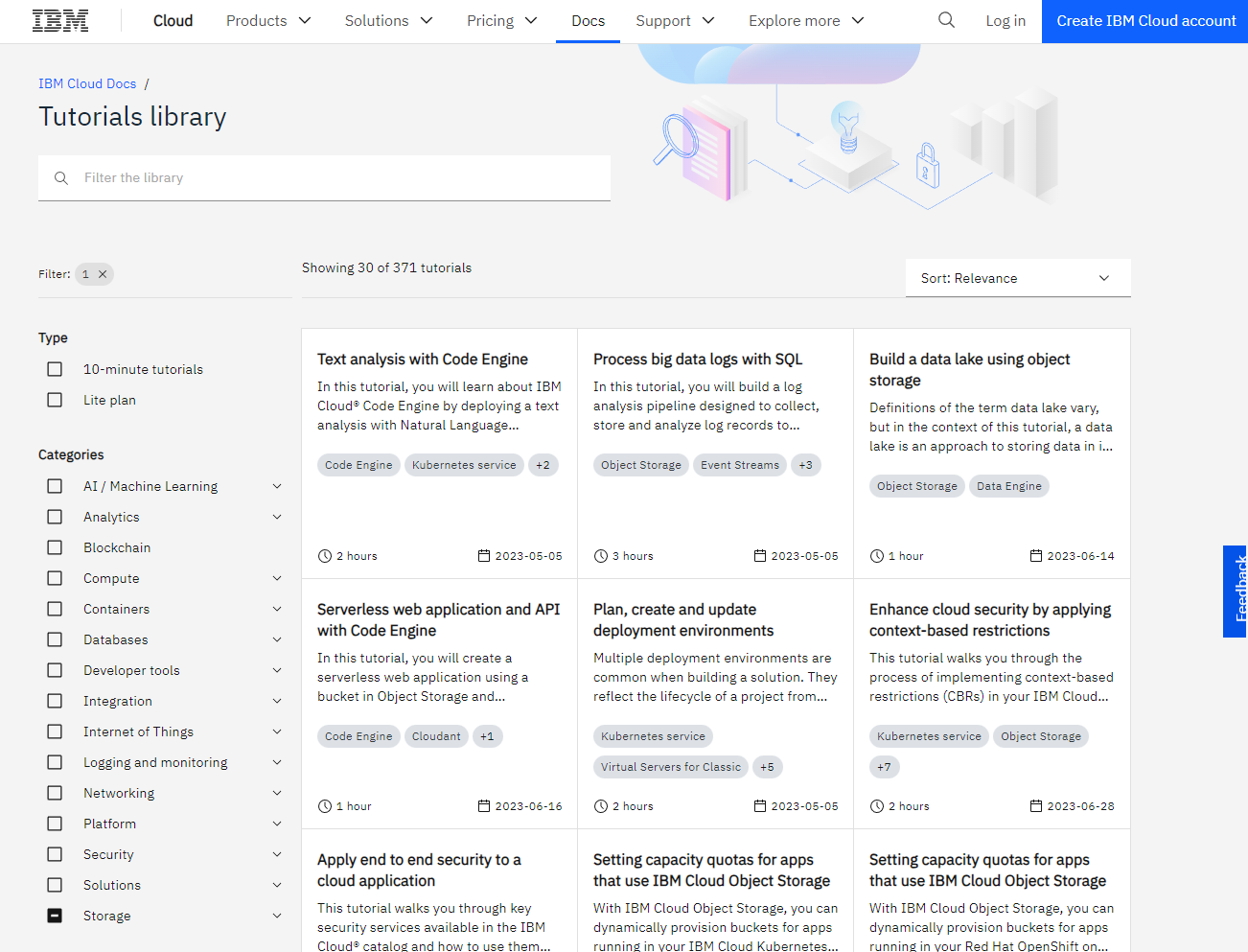Open Enhance cloud security context-based restrictions tutorial
This screenshot has height=952, width=1248.
point(990,620)
